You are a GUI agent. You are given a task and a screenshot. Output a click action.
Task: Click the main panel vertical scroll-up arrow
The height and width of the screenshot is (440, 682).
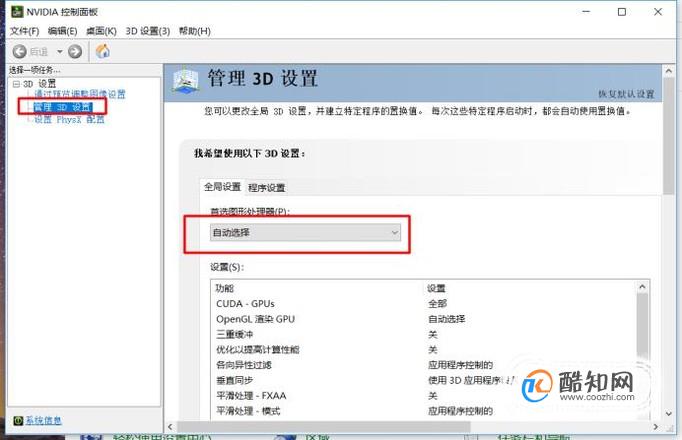tap(669, 70)
